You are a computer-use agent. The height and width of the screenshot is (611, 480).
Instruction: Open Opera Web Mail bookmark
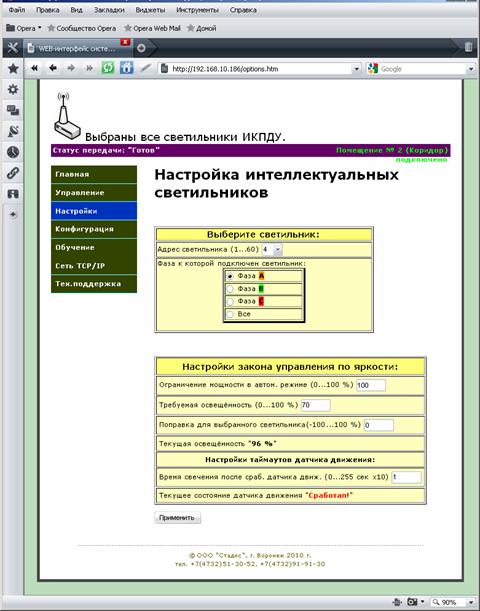(x=152, y=28)
